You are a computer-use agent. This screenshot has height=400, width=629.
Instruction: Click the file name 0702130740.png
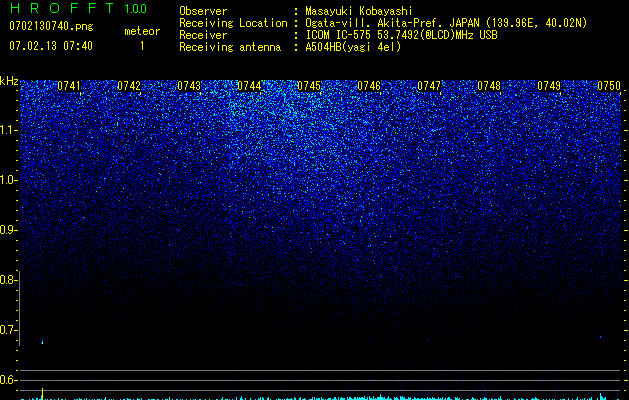point(51,26)
